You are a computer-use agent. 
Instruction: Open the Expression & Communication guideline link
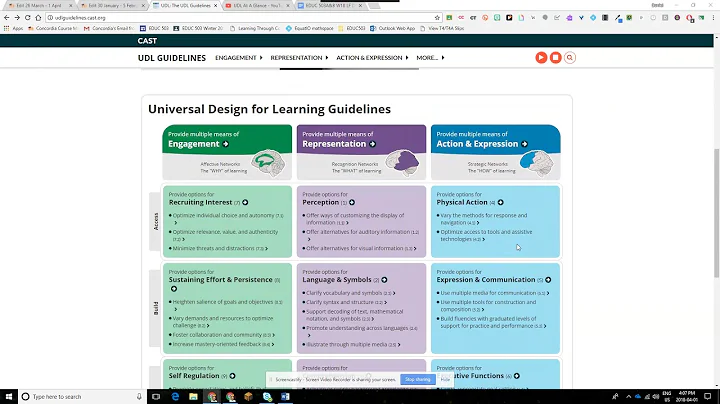[486, 280]
